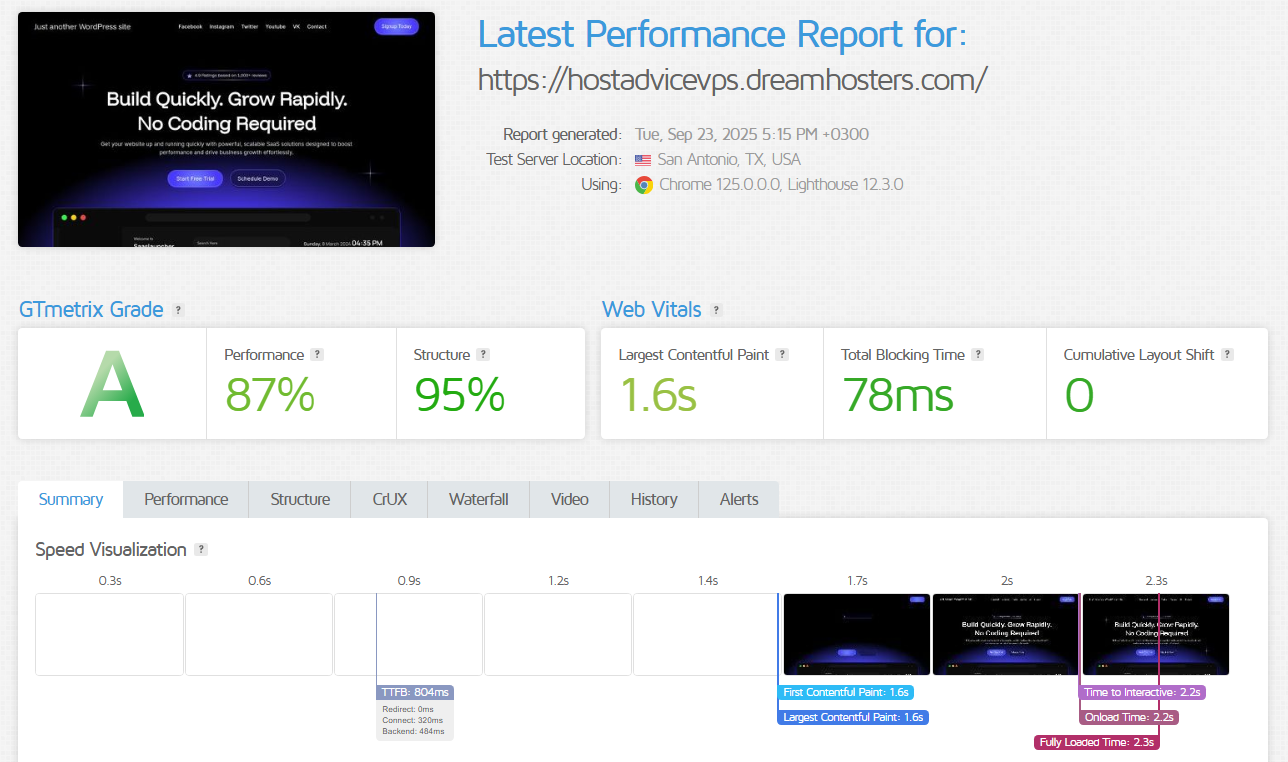The height and width of the screenshot is (762, 1288).
Task: Open the Structure tab
Action: pos(300,499)
